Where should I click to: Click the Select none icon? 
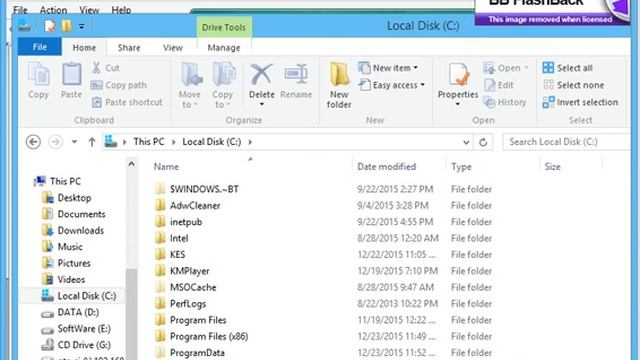click(x=548, y=85)
